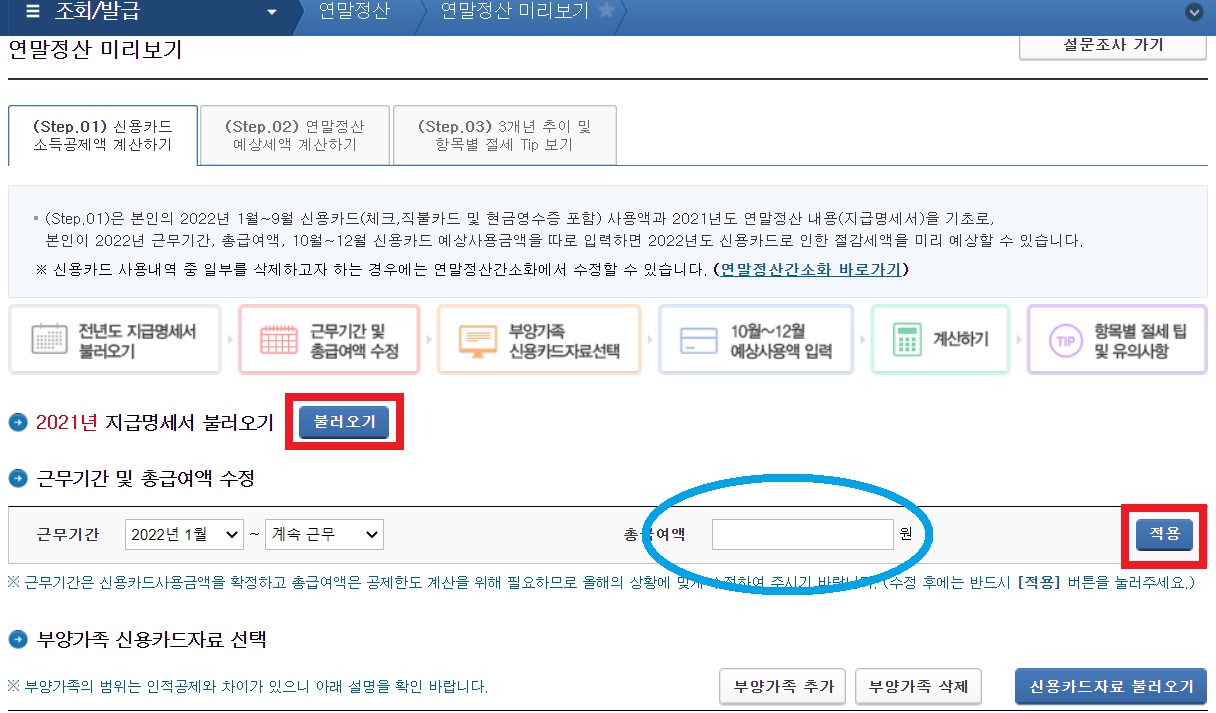
Task: Open the hamburger menu next to 조회/발급
Action: (34, 12)
